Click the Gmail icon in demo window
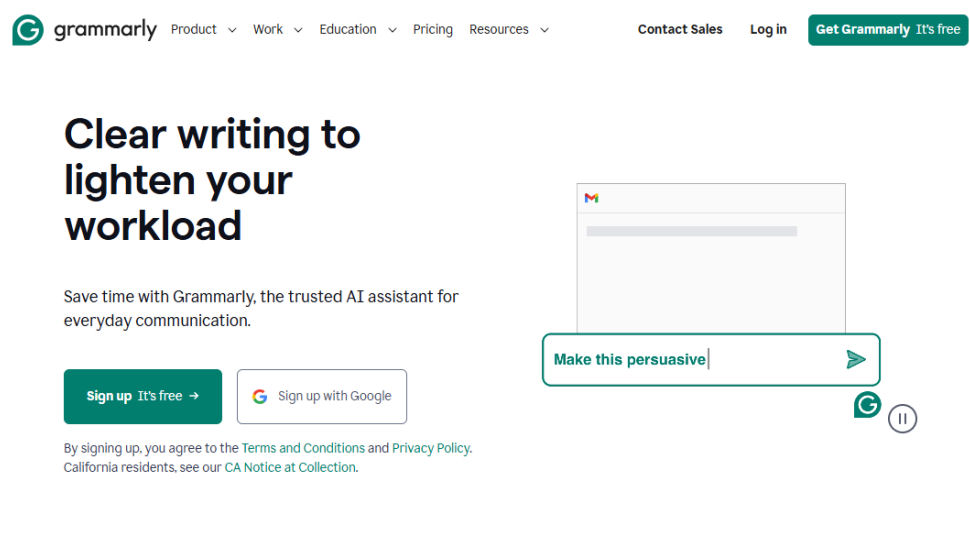 [591, 198]
